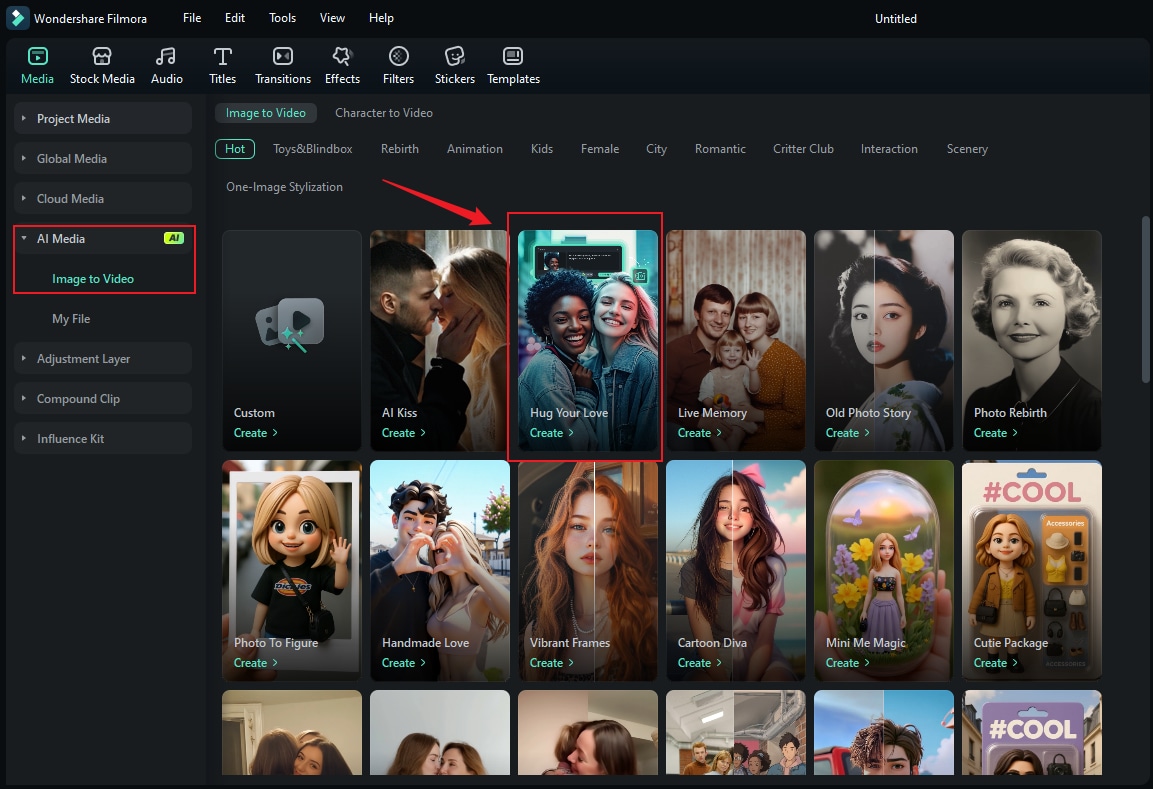The image size is (1153, 789).
Task: Open the Templates panel
Action: point(513,65)
